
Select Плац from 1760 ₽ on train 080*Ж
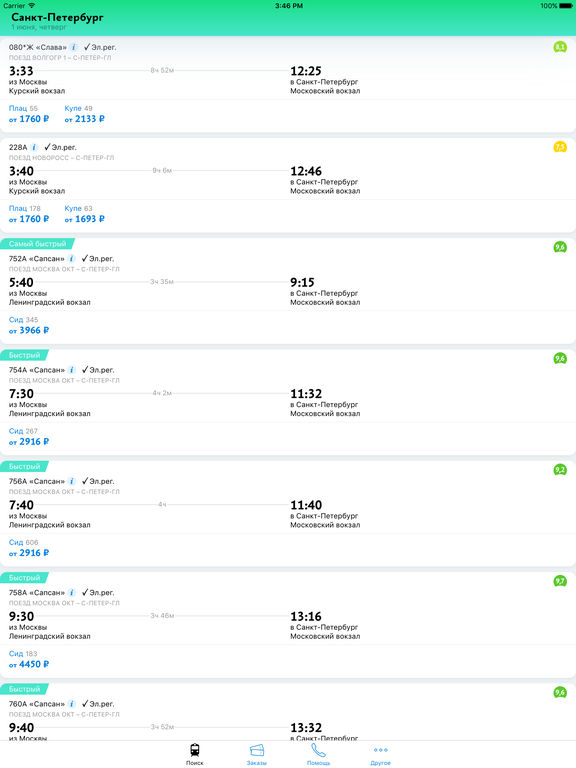click(29, 114)
